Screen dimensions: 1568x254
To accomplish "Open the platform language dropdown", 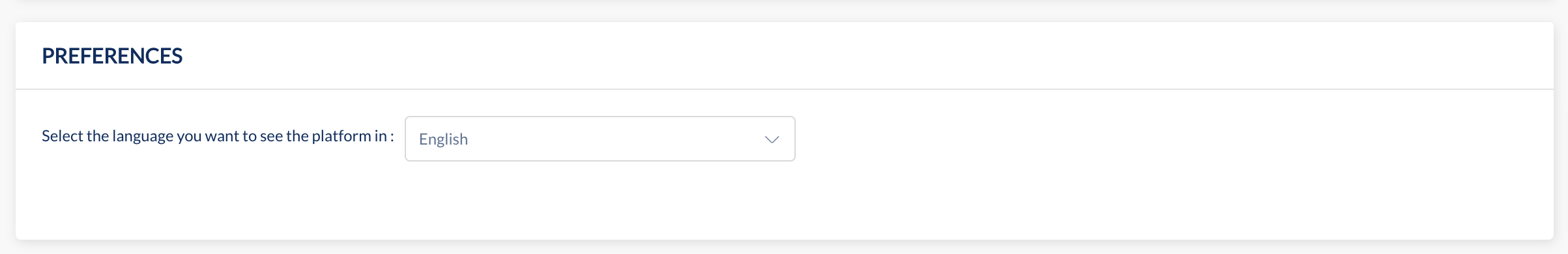I will click(x=600, y=139).
